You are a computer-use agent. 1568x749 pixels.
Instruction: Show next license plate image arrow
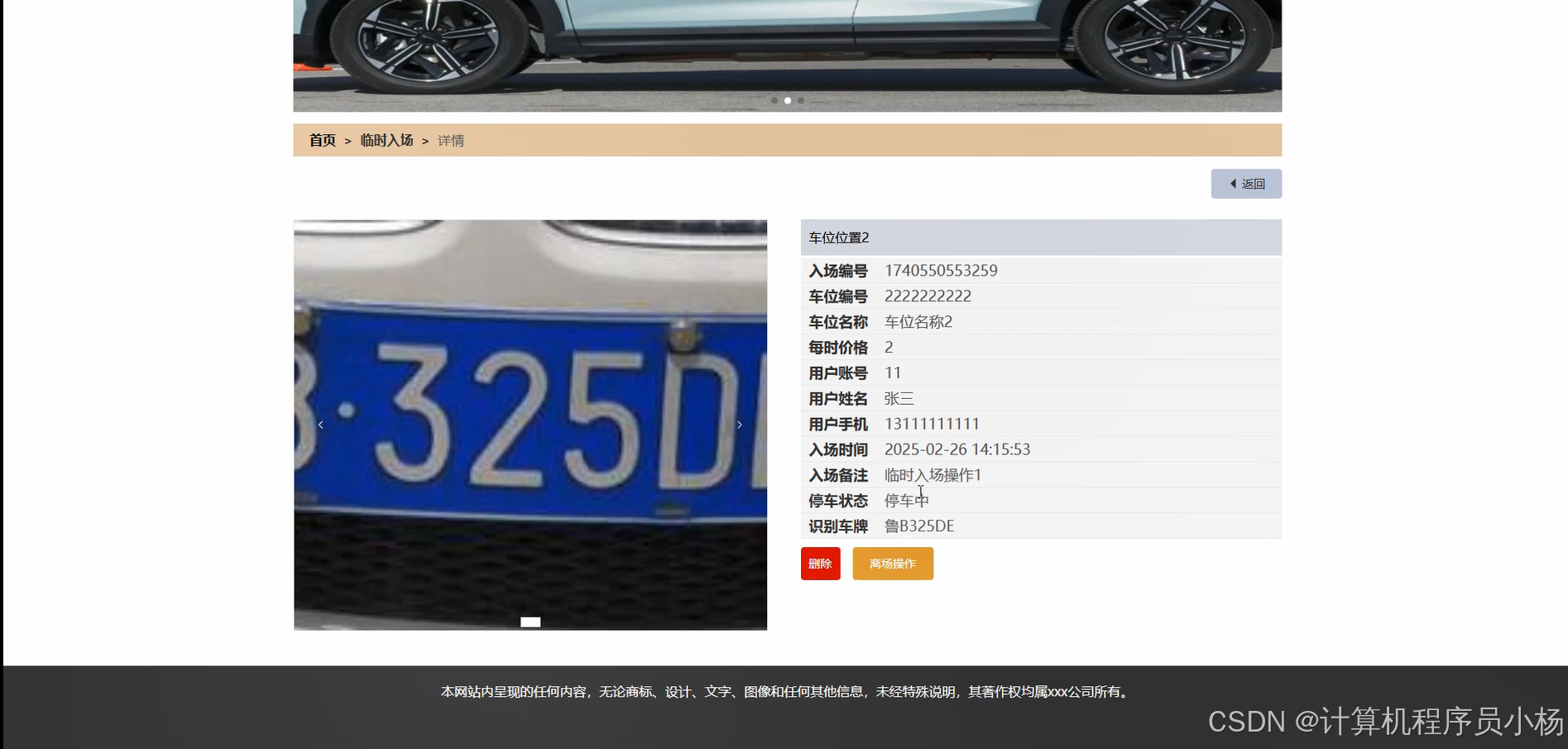coord(739,425)
